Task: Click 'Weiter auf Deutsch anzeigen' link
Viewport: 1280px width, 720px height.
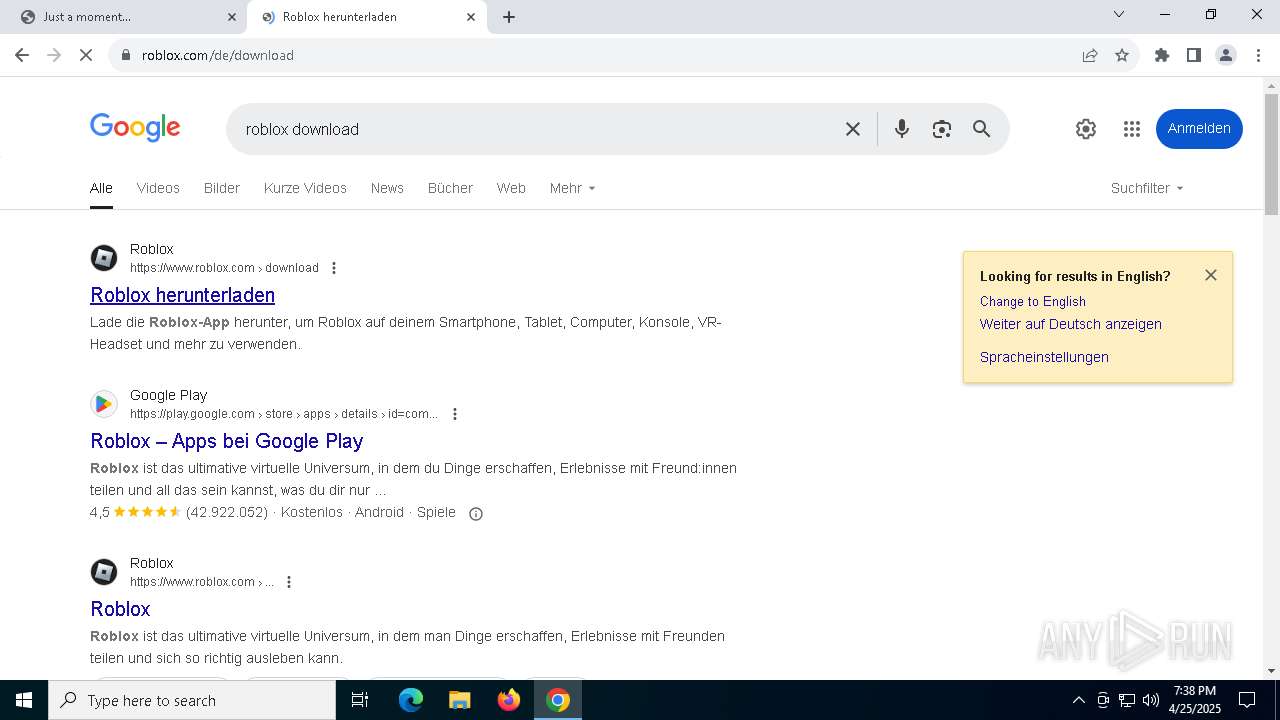Action: click(x=1071, y=324)
